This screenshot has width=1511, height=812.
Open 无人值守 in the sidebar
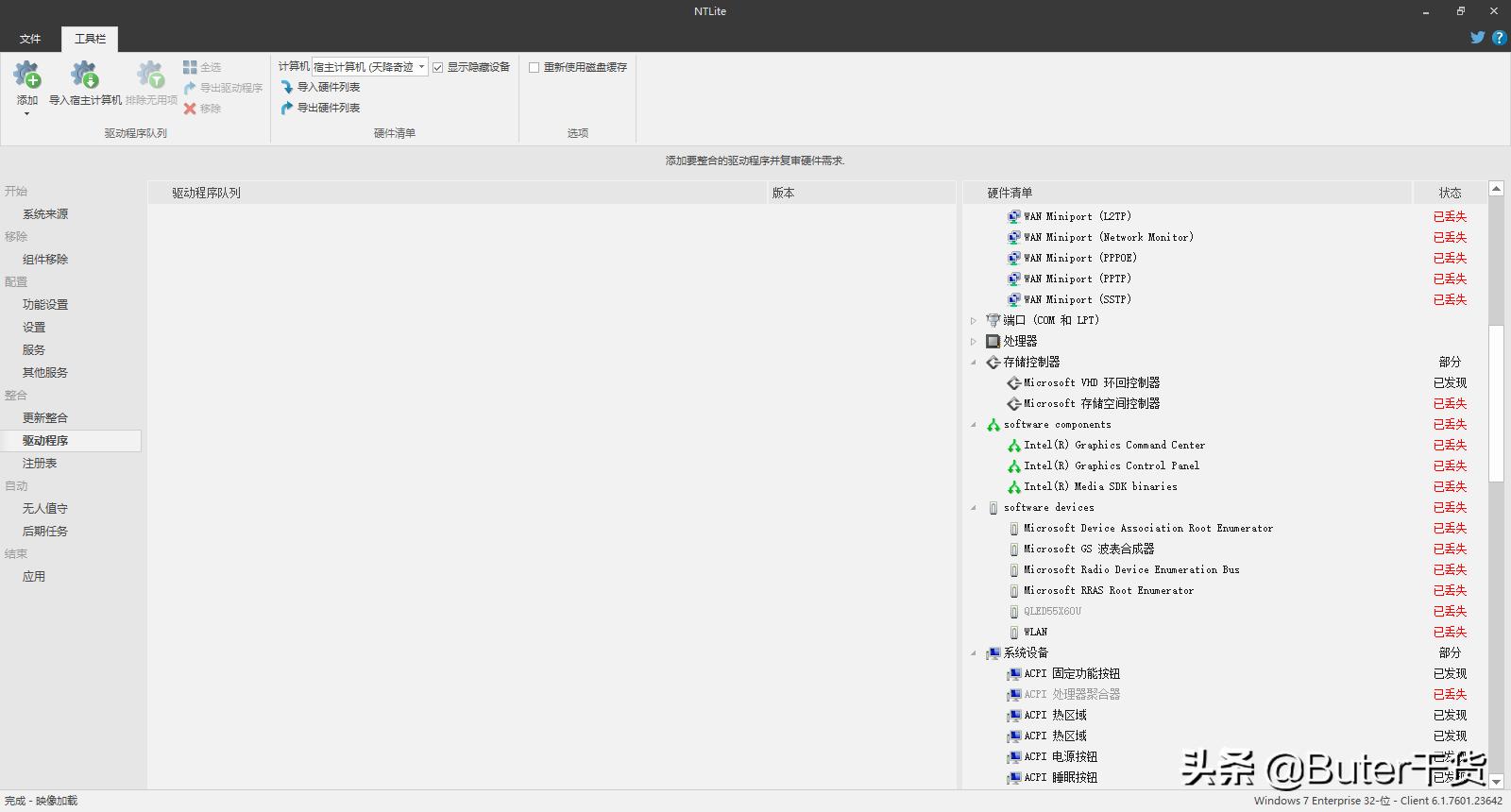point(45,509)
